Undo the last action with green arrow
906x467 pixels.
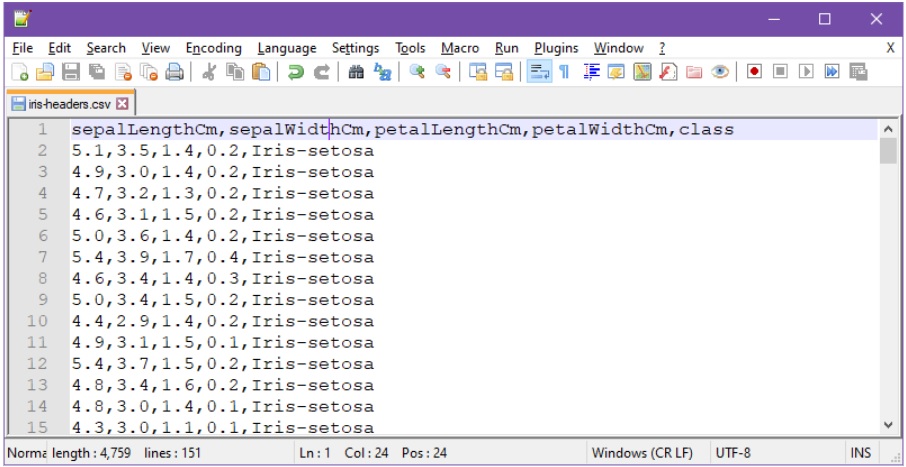coord(295,72)
